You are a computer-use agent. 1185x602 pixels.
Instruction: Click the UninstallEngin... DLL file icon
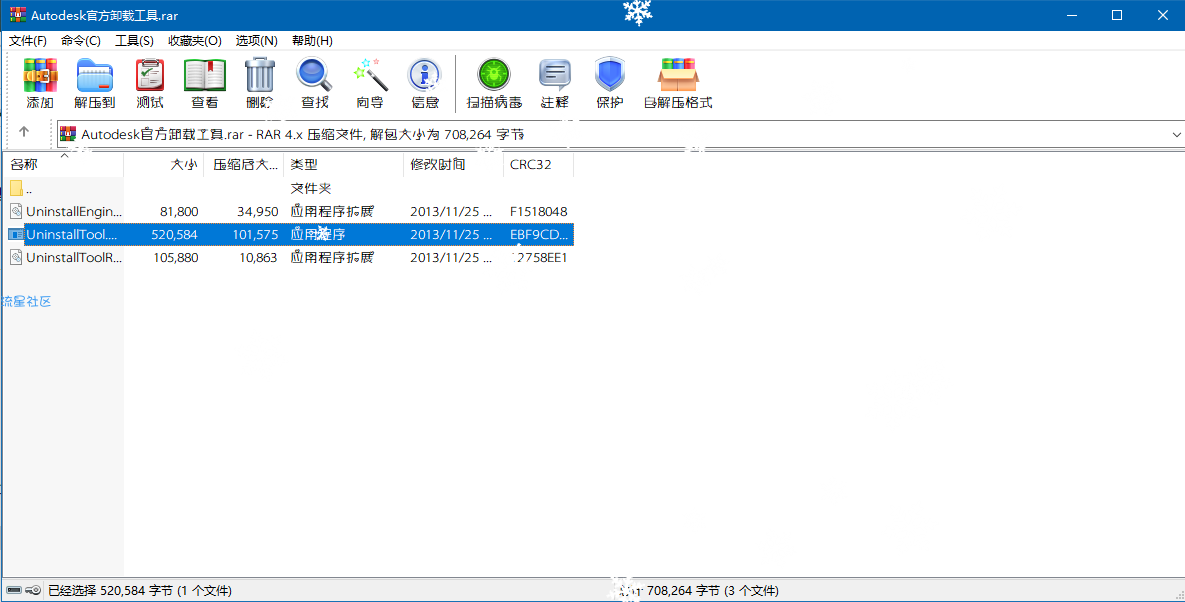pyautogui.click(x=17, y=211)
